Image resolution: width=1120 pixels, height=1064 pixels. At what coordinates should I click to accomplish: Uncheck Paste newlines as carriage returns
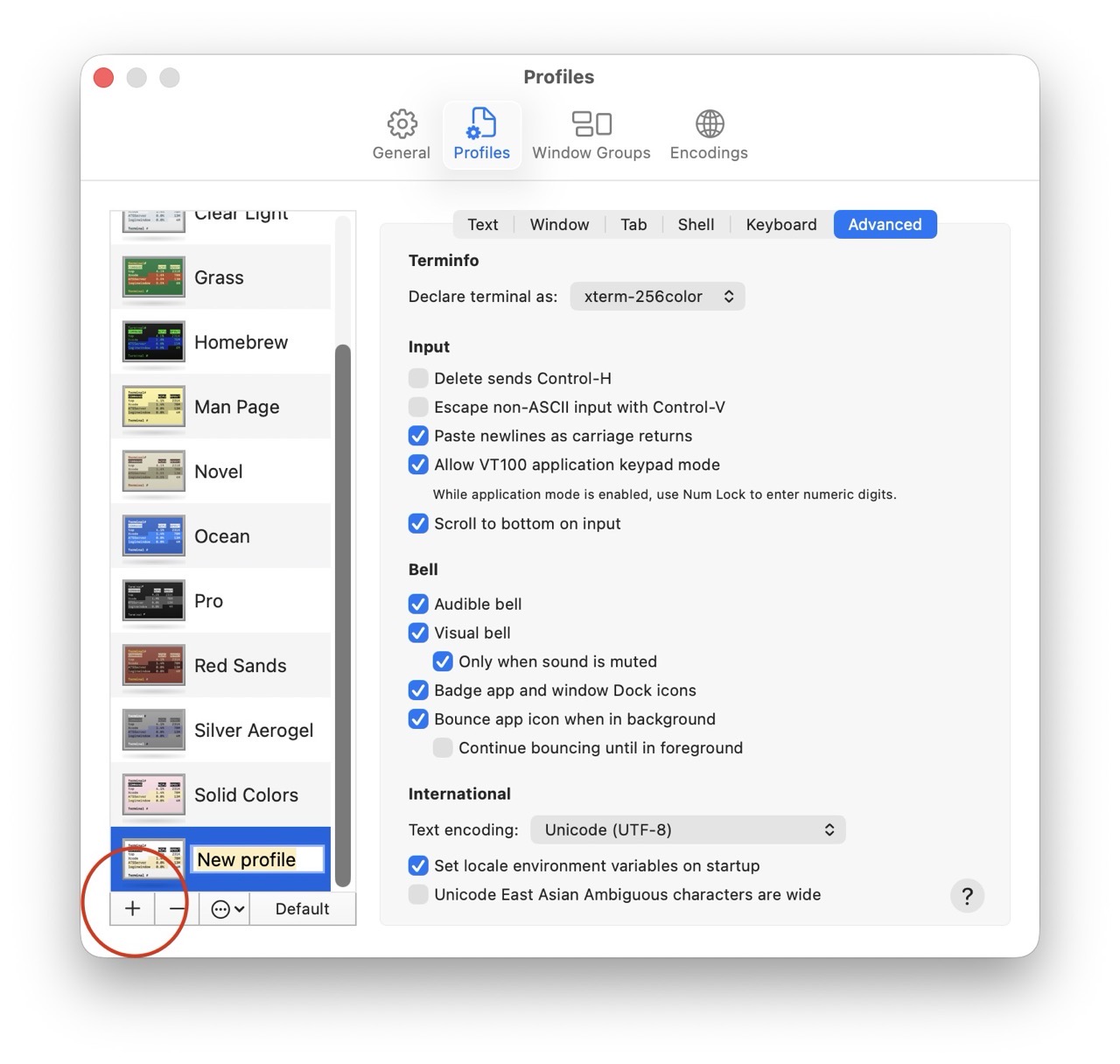coord(418,436)
